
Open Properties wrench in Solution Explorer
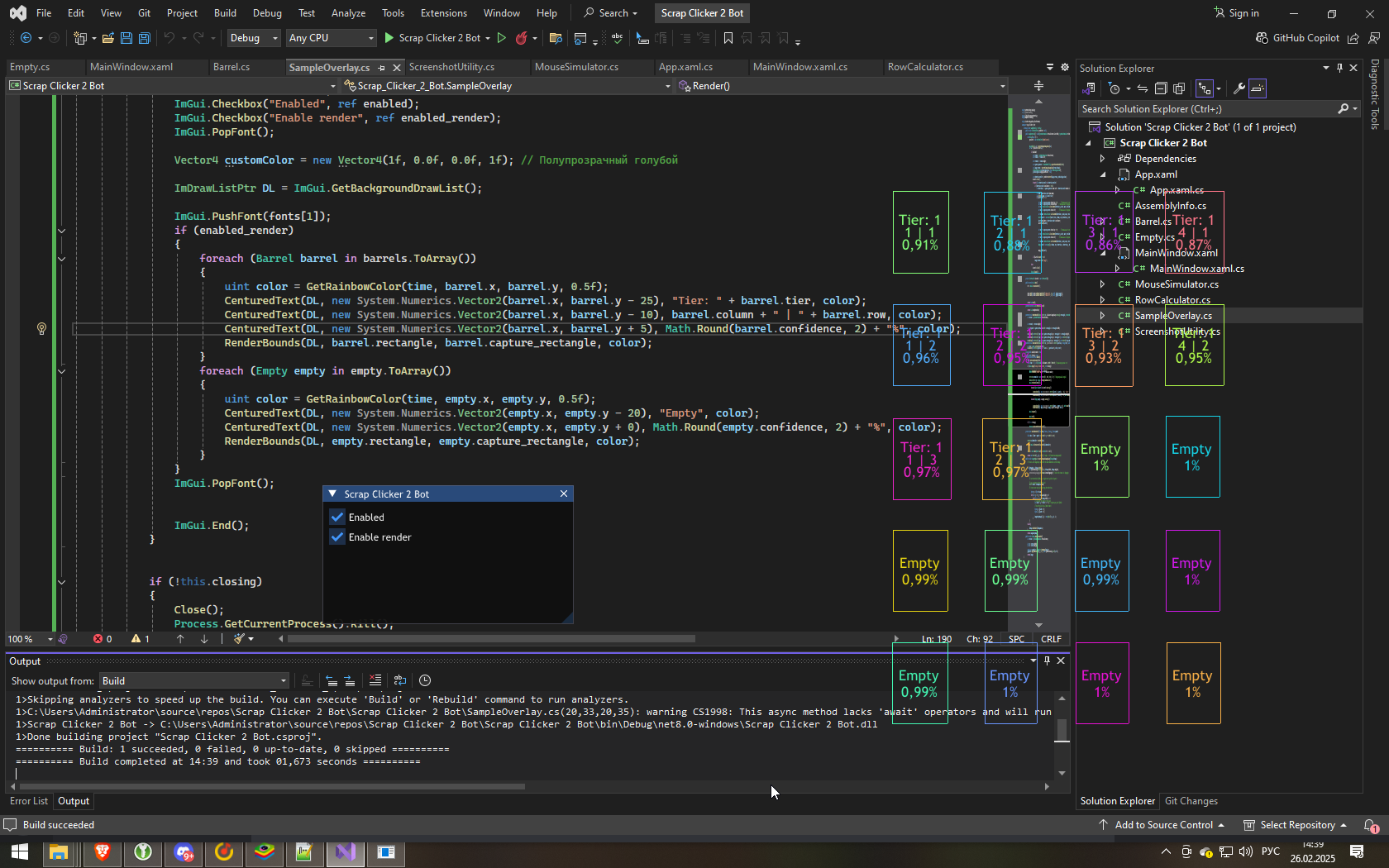pyautogui.click(x=1239, y=88)
